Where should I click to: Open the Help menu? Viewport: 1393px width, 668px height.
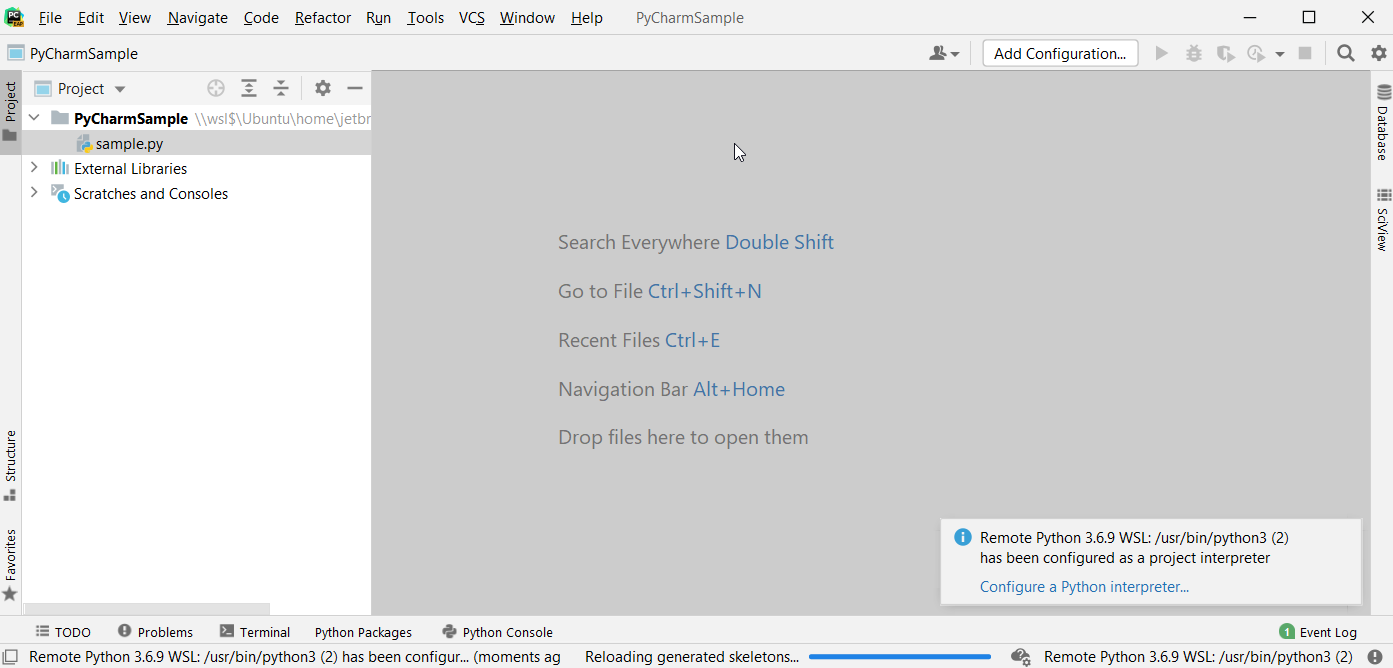point(587,18)
